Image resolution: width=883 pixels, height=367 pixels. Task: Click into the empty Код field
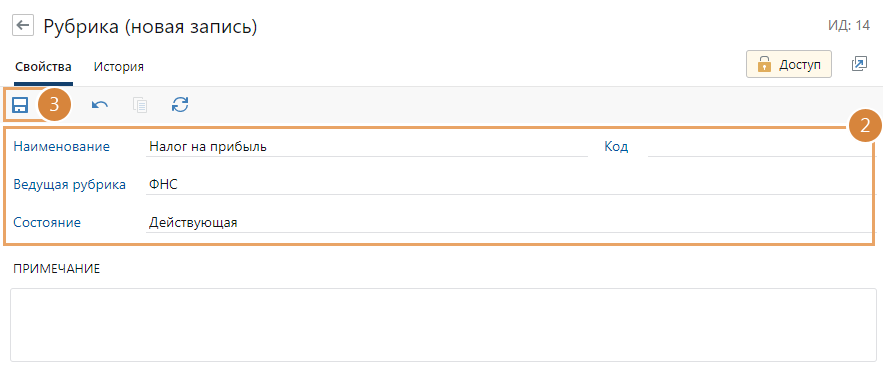(760, 147)
